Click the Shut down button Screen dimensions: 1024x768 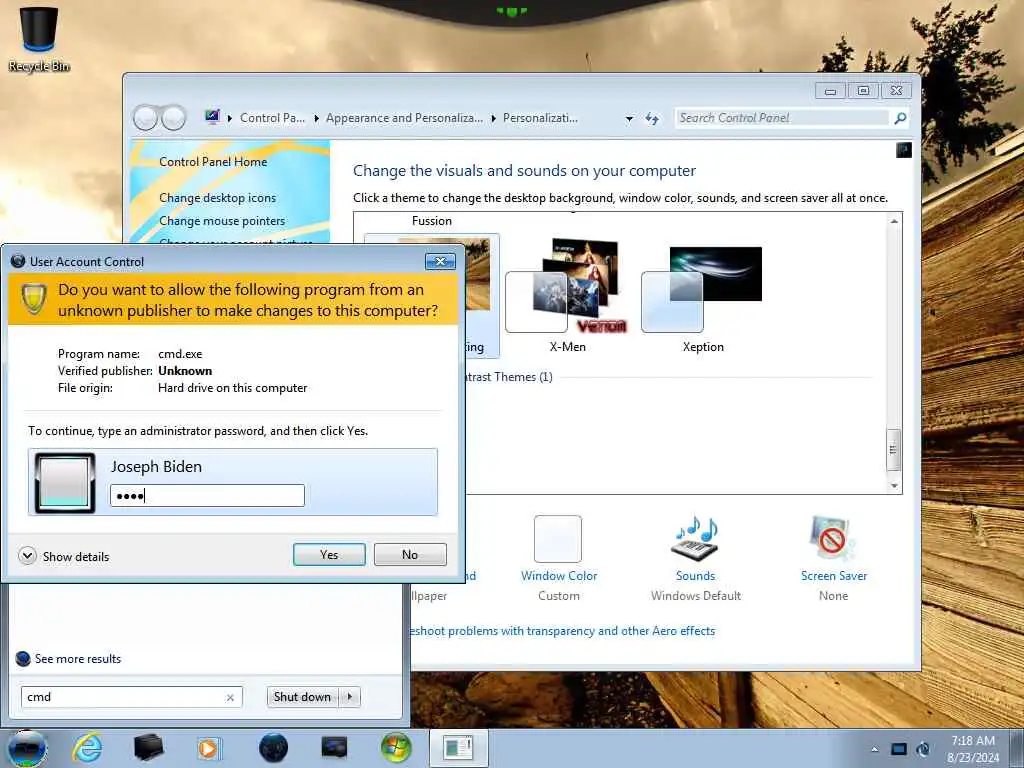(x=302, y=697)
